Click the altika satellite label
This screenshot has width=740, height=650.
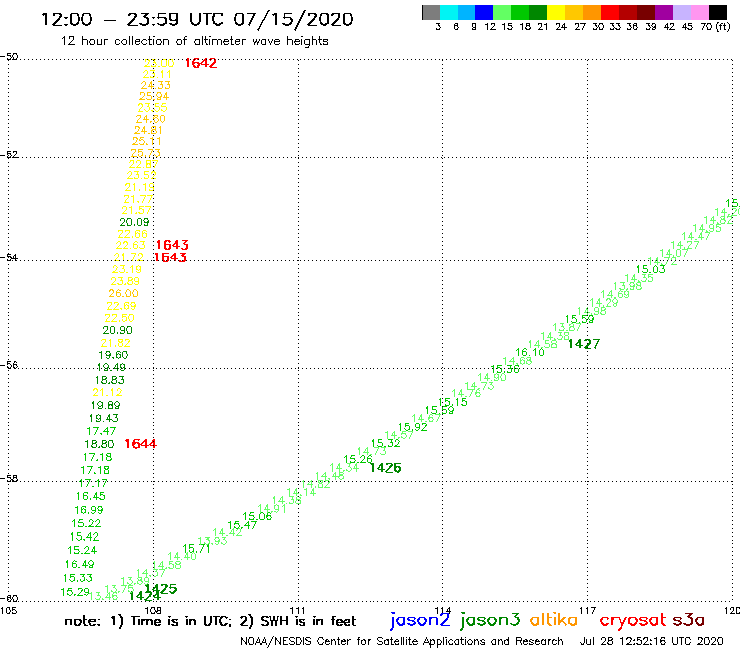pos(554,619)
